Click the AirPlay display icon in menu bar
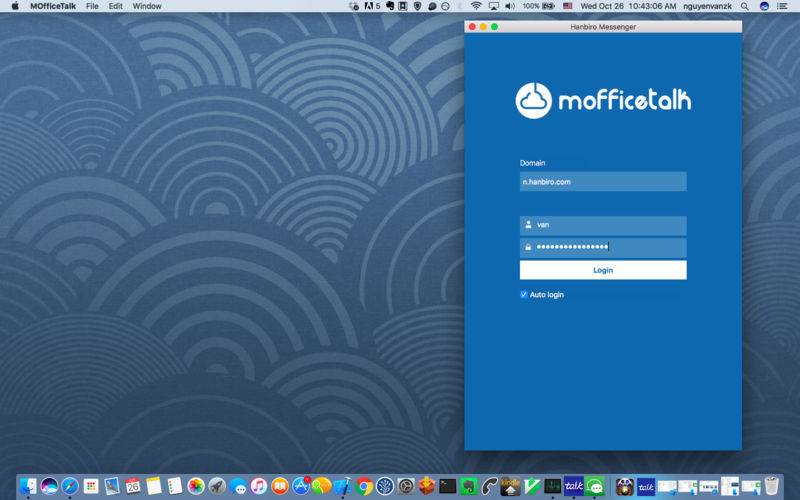 coord(494,6)
